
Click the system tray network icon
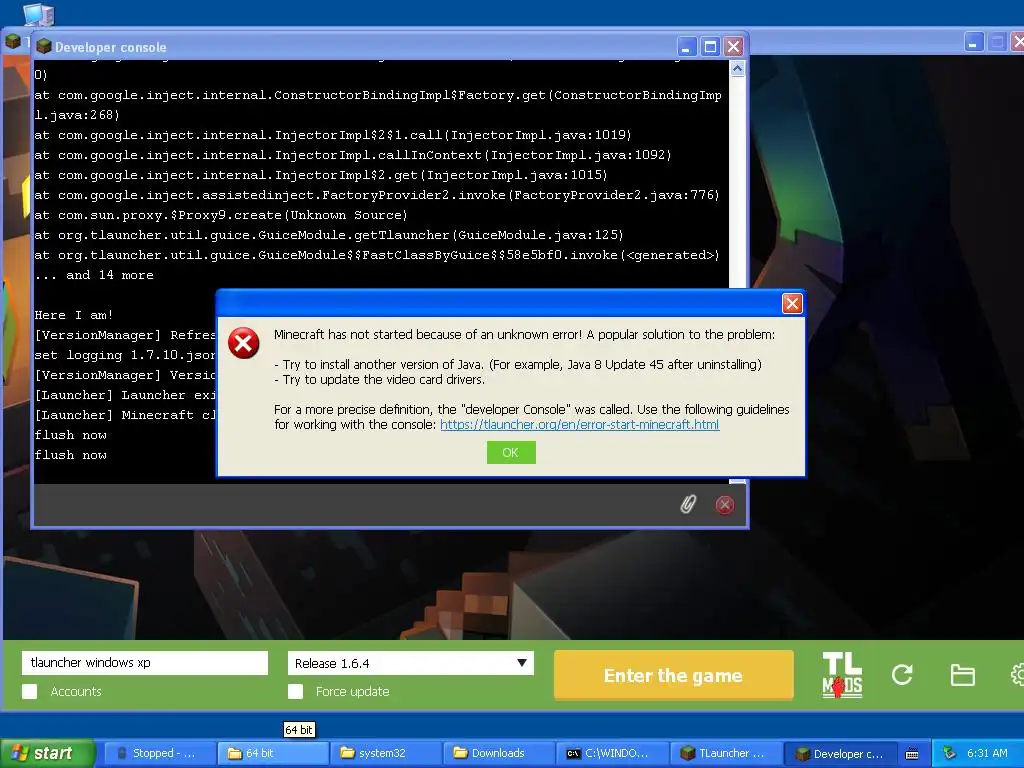pos(949,753)
